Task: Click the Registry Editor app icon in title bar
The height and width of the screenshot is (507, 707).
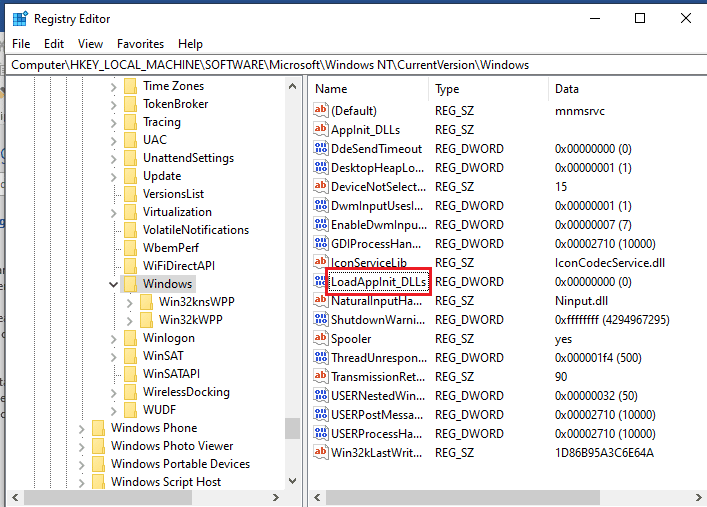Action: 20,19
